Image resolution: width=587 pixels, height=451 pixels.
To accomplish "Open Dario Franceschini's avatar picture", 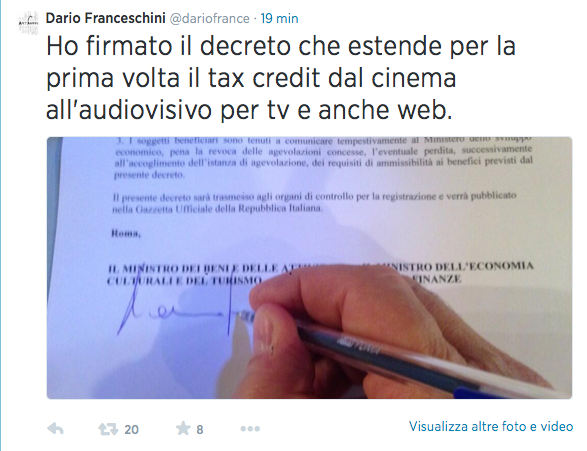I will click(x=28, y=22).
